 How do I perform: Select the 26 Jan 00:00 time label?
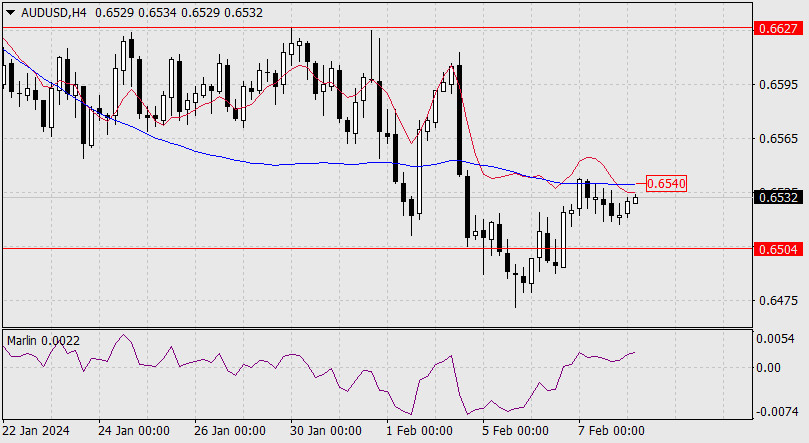230,431
